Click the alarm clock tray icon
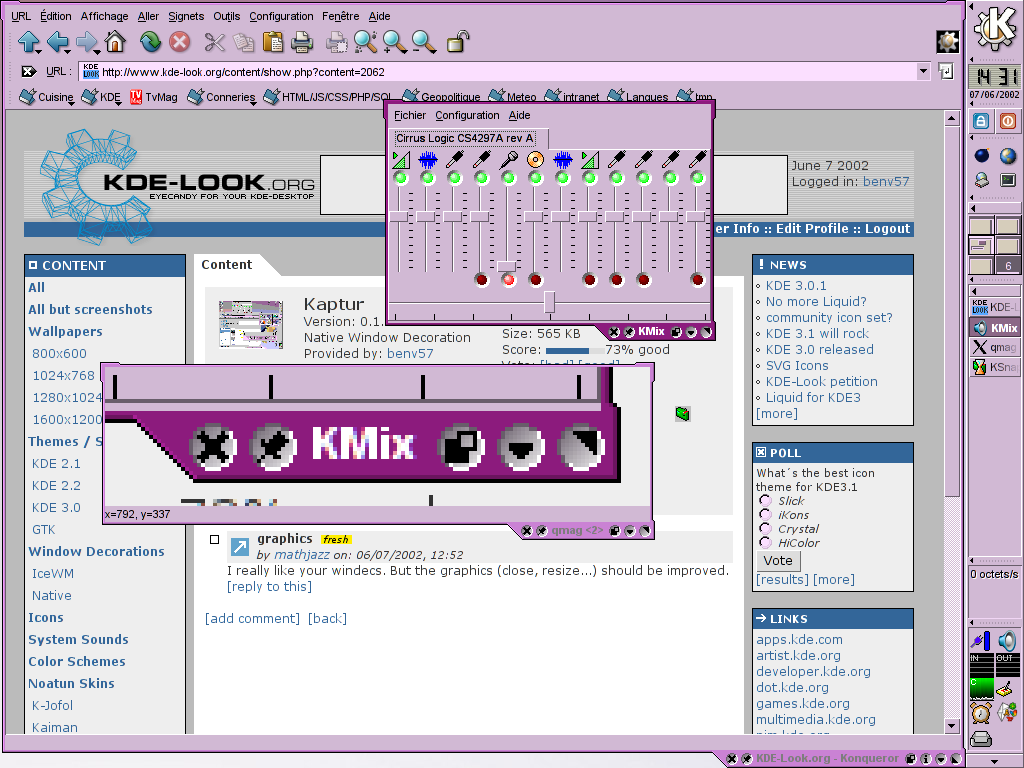1024x768 pixels. click(x=981, y=712)
